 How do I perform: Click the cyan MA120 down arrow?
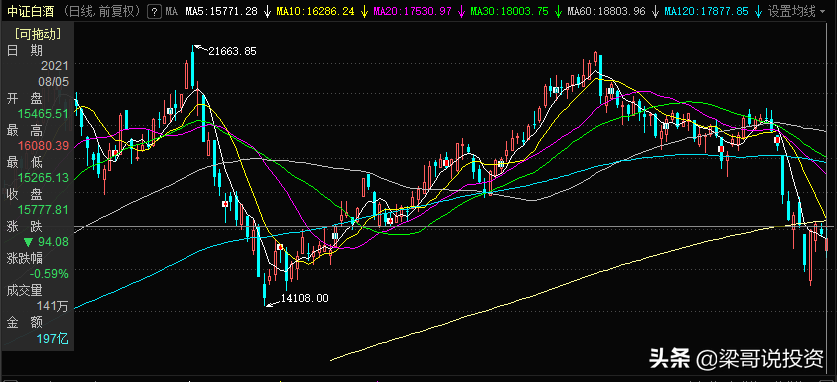pyautogui.click(x=758, y=11)
